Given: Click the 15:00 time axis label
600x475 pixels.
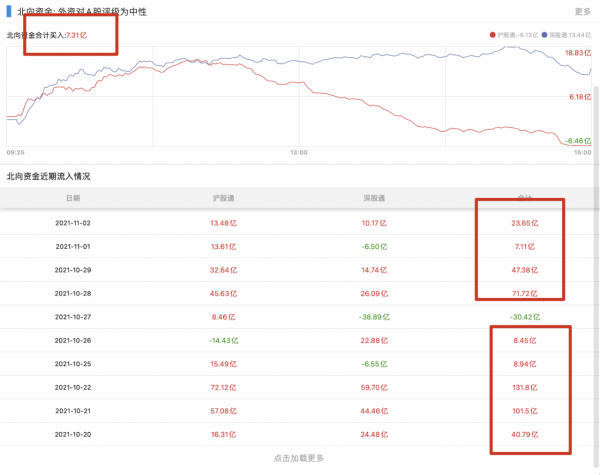Looking at the screenshot, I should (x=582, y=153).
